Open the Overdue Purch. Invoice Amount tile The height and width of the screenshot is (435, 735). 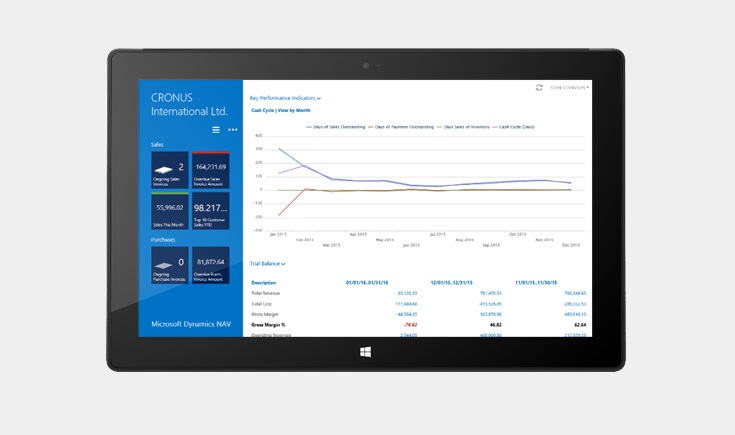pos(210,265)
